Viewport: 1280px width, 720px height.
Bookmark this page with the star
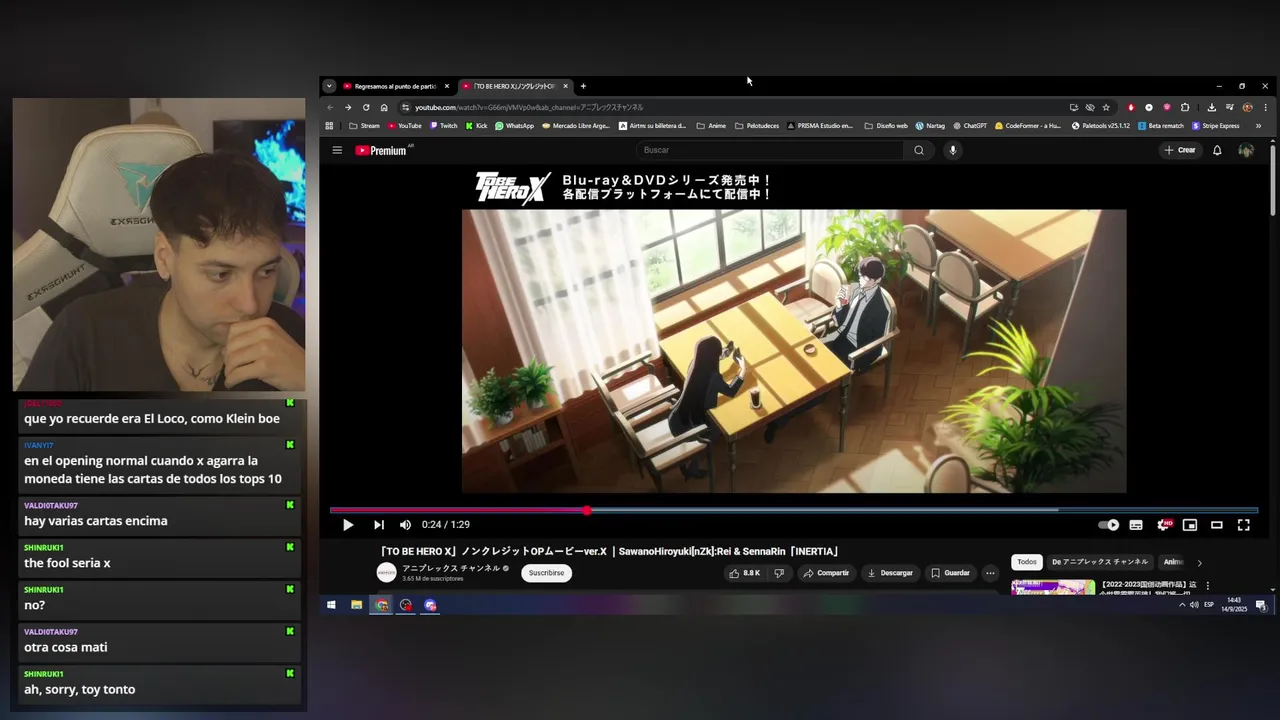click(1106, 107)
